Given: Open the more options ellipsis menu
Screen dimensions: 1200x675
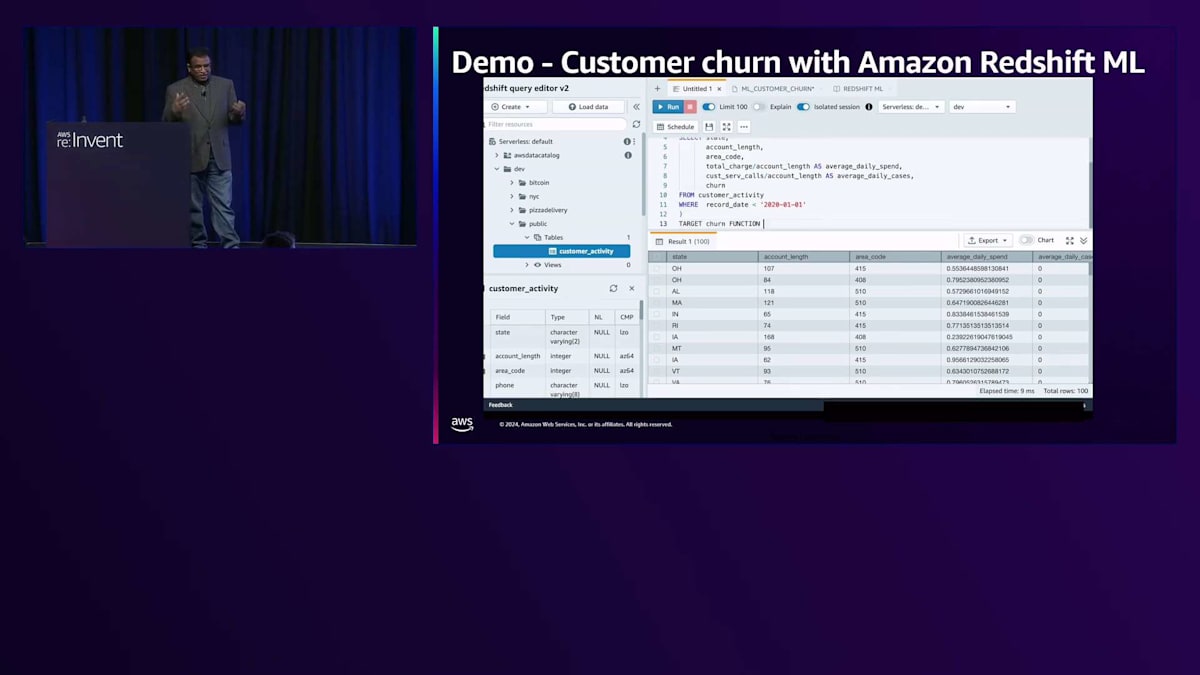Looking at the screenshot, I should coord(744,127).
